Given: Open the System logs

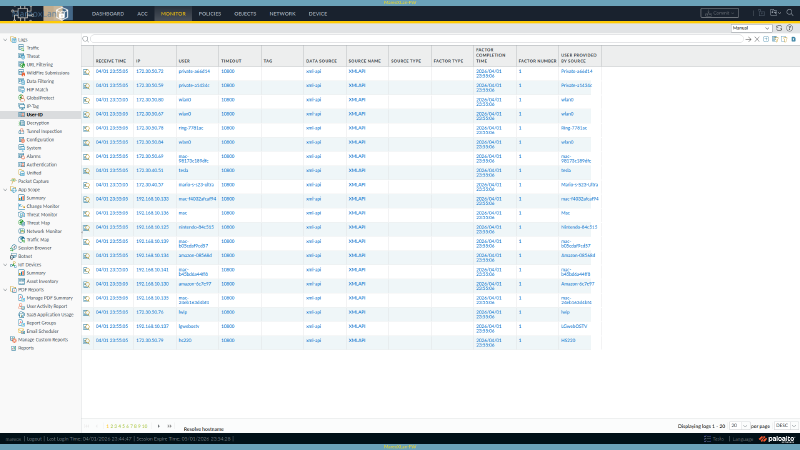Looking at the screenshot, I should click(x=34, y=148).
